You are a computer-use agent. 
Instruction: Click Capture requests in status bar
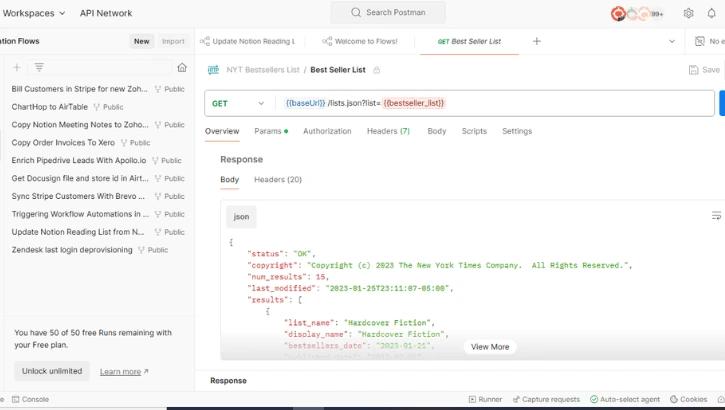[546, 399]
